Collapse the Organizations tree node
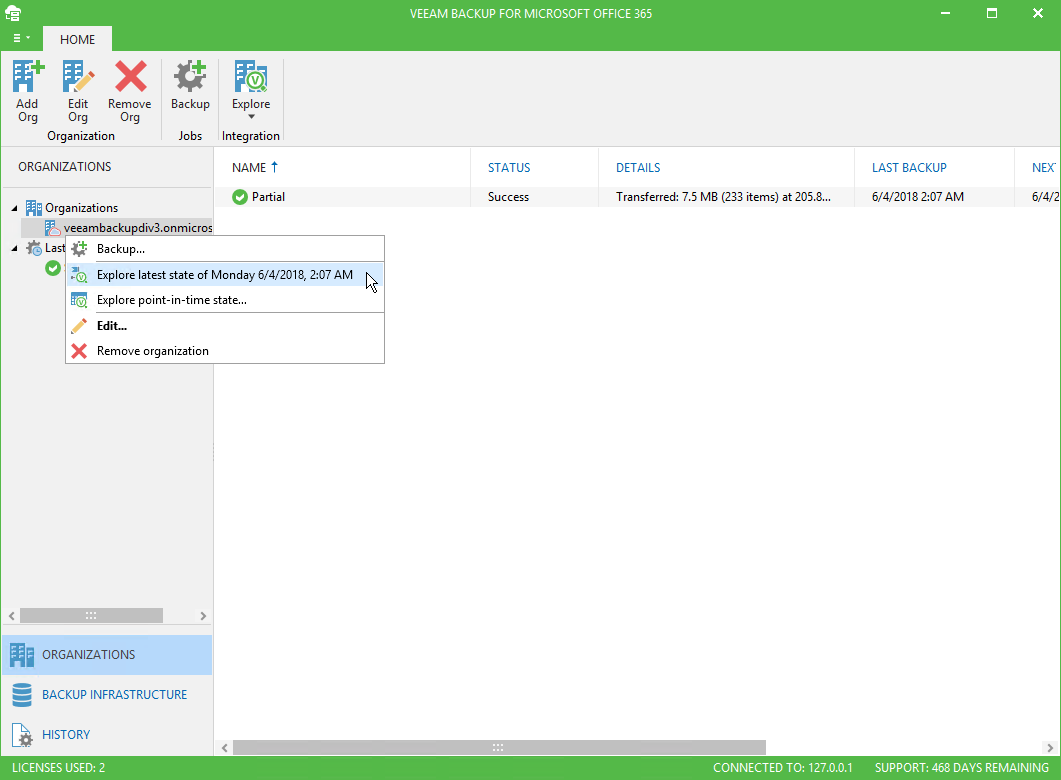This screenshot has width=1061, height=780. click(x=14, y=208)
